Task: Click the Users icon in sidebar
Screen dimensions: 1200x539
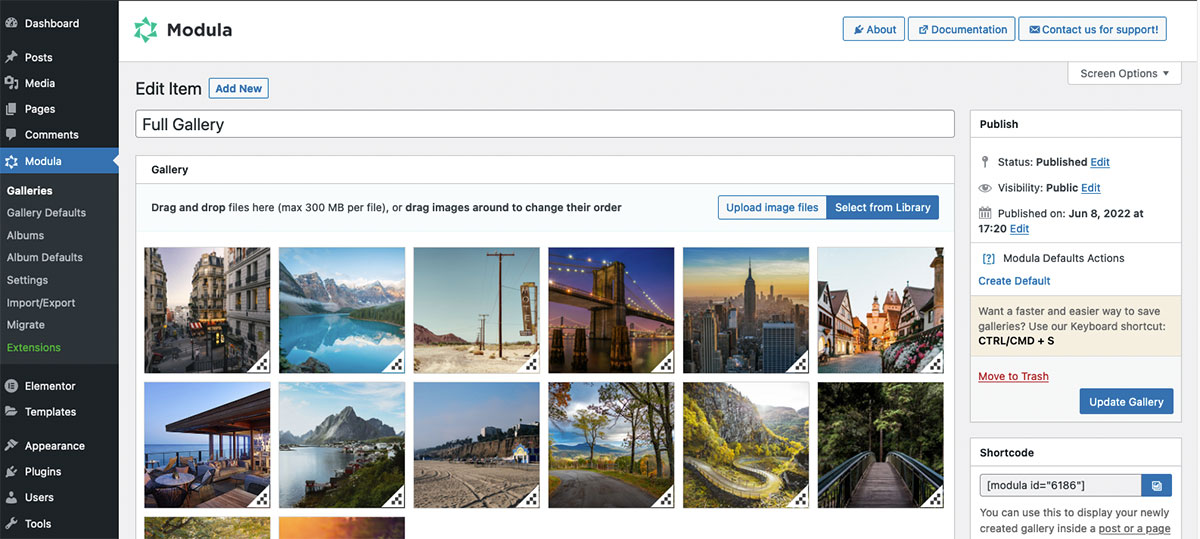Action: click(11, 497)
